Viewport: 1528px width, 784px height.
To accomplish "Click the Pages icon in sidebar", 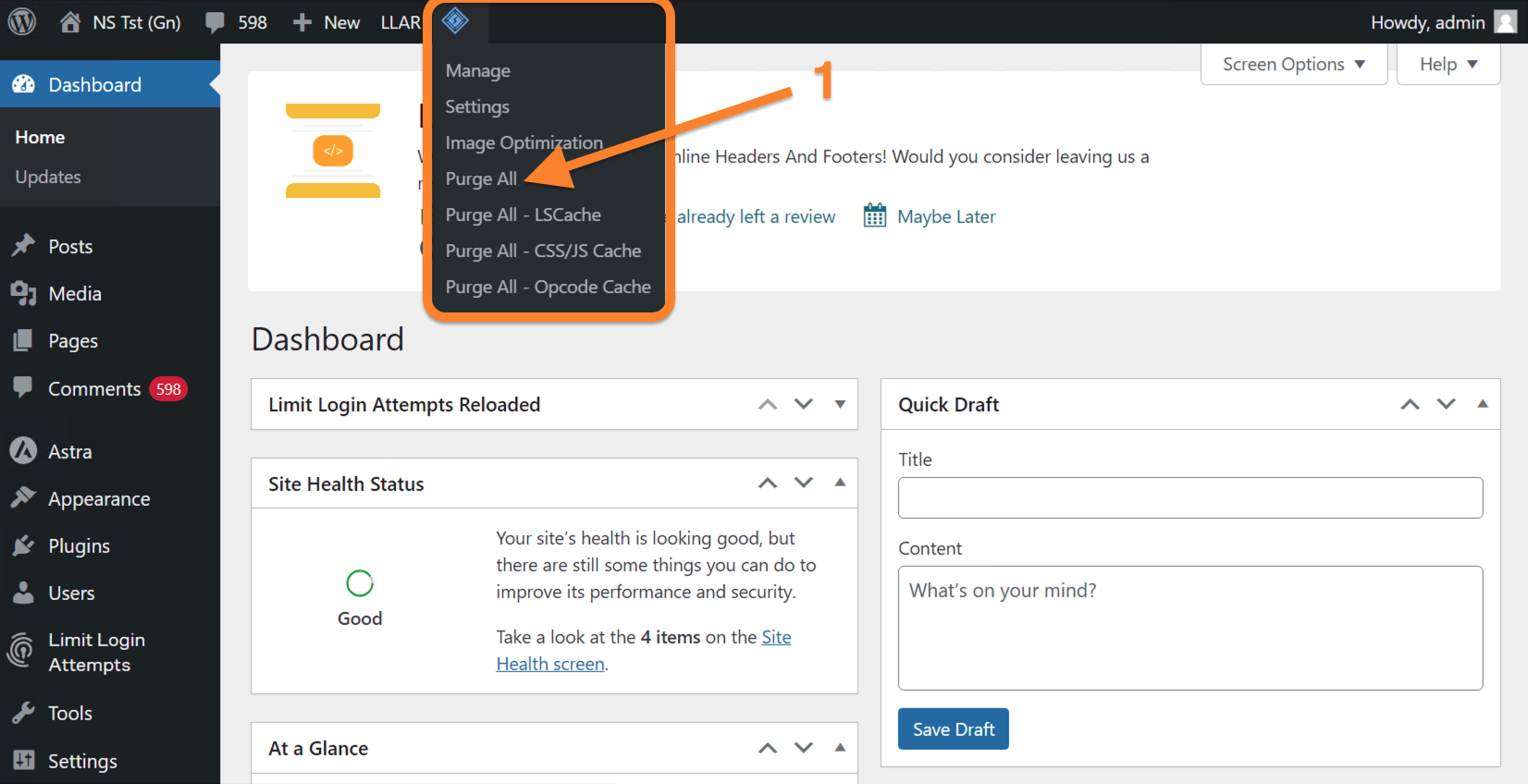I will coord(23,340).
